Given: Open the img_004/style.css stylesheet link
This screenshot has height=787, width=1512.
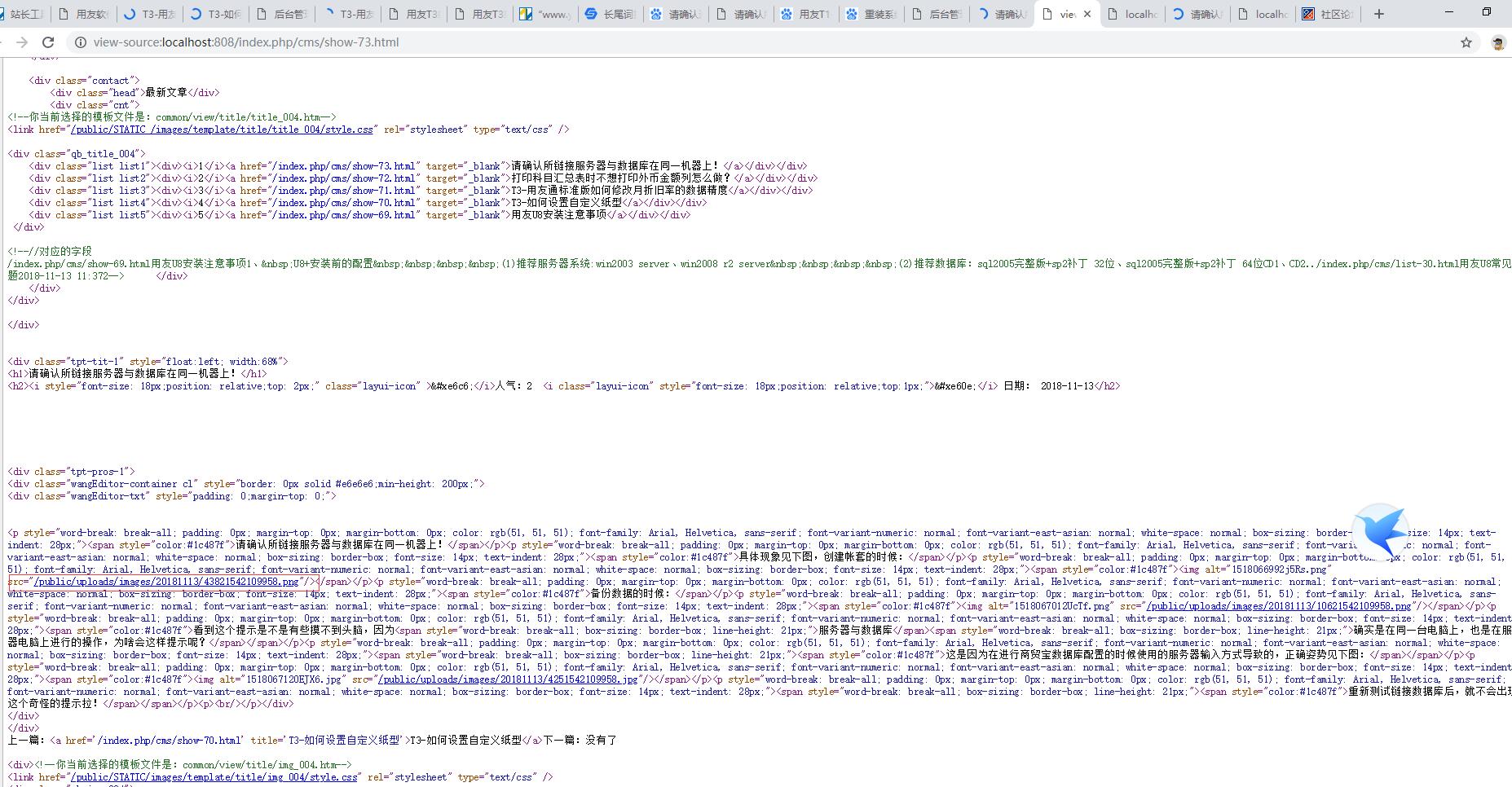Looking at the screenshot, I should click(x=214, y=777).
